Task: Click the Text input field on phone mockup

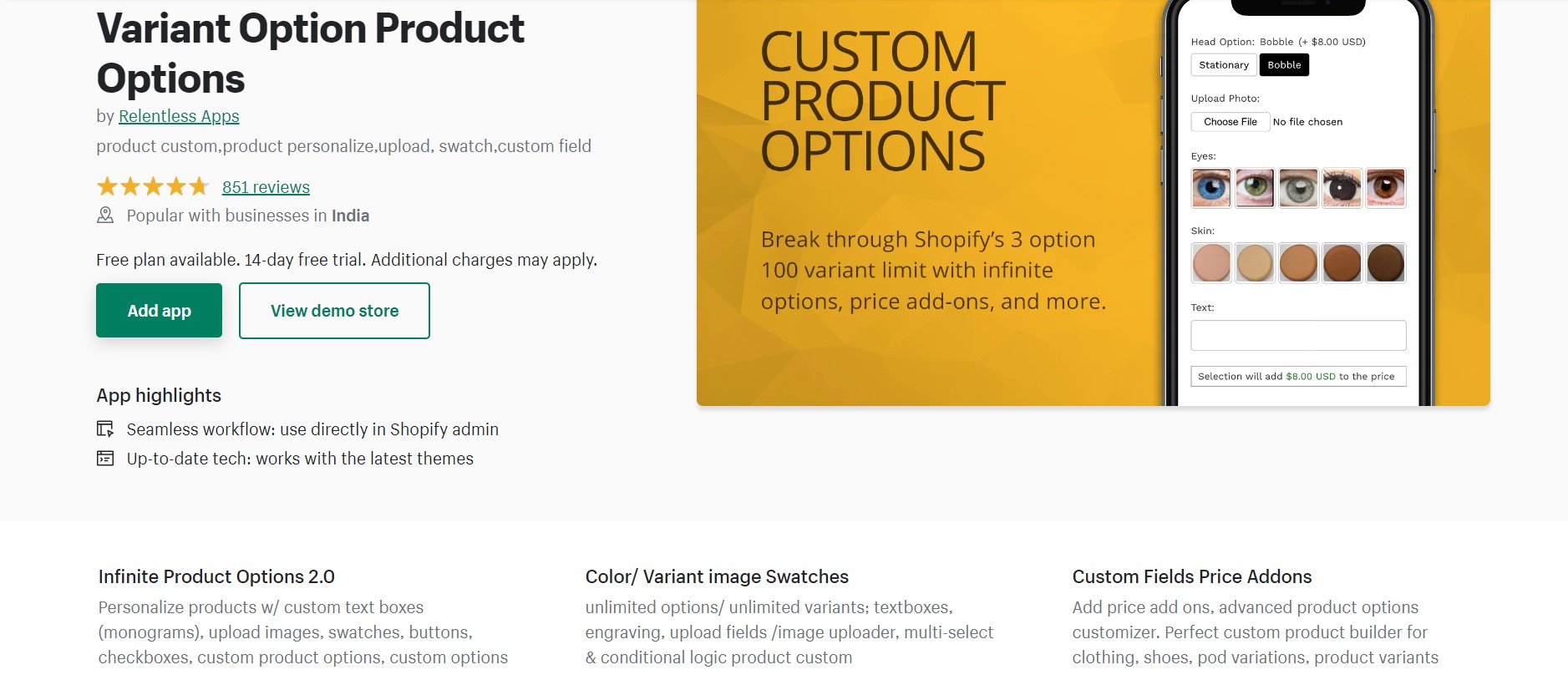Action: click(1298, 336)
